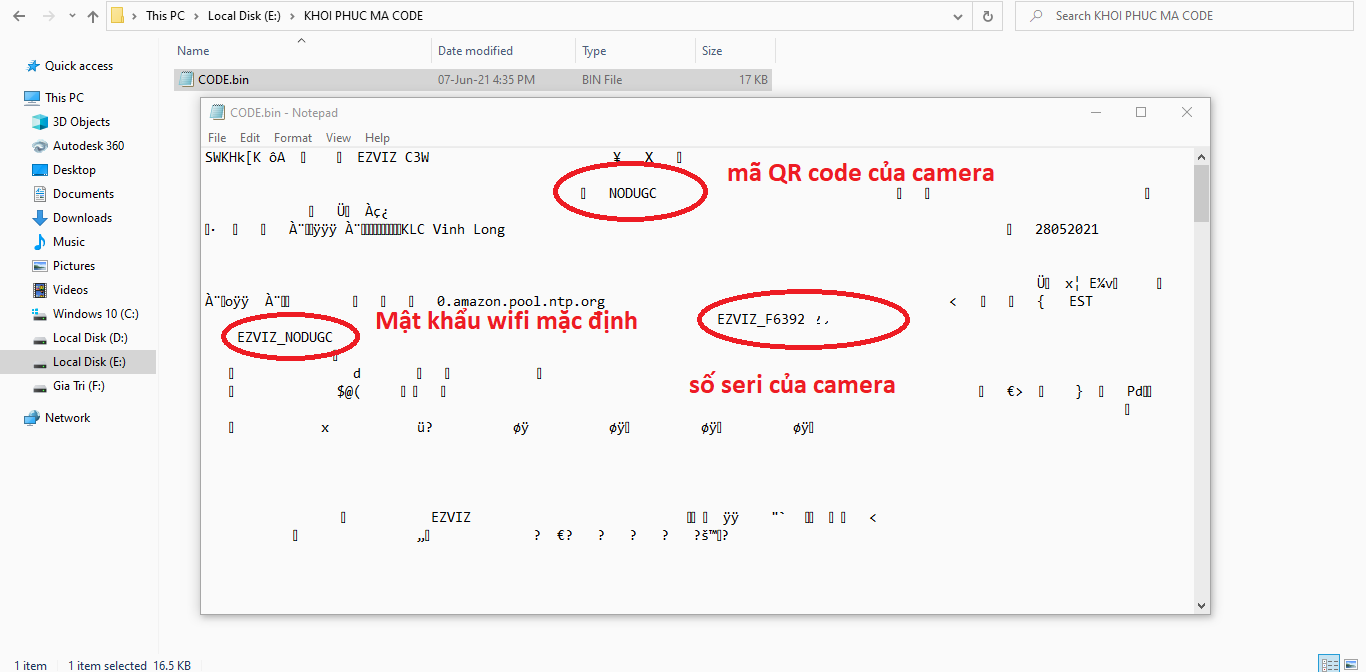Open Notepad's Edit menu
This screenshot has width=1366, height=672.
pos(250,138)
